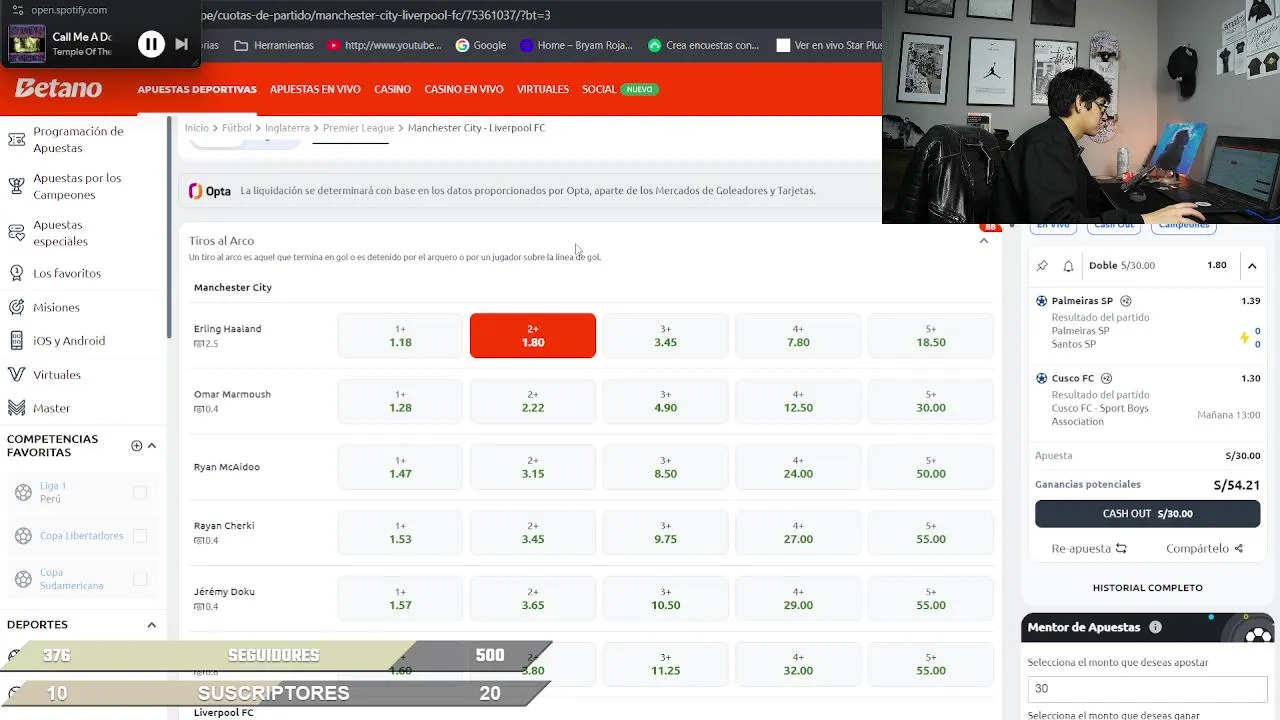Click the Compártelo share icon

[1239, 548]
